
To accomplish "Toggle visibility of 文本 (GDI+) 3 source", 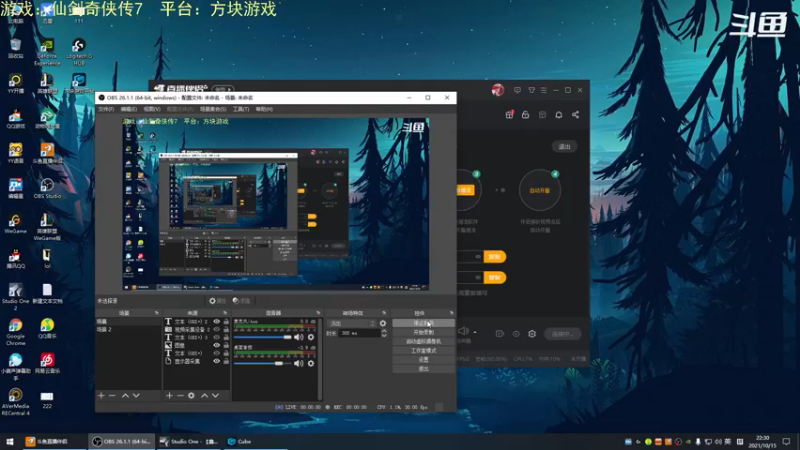I will pos(217,337).
